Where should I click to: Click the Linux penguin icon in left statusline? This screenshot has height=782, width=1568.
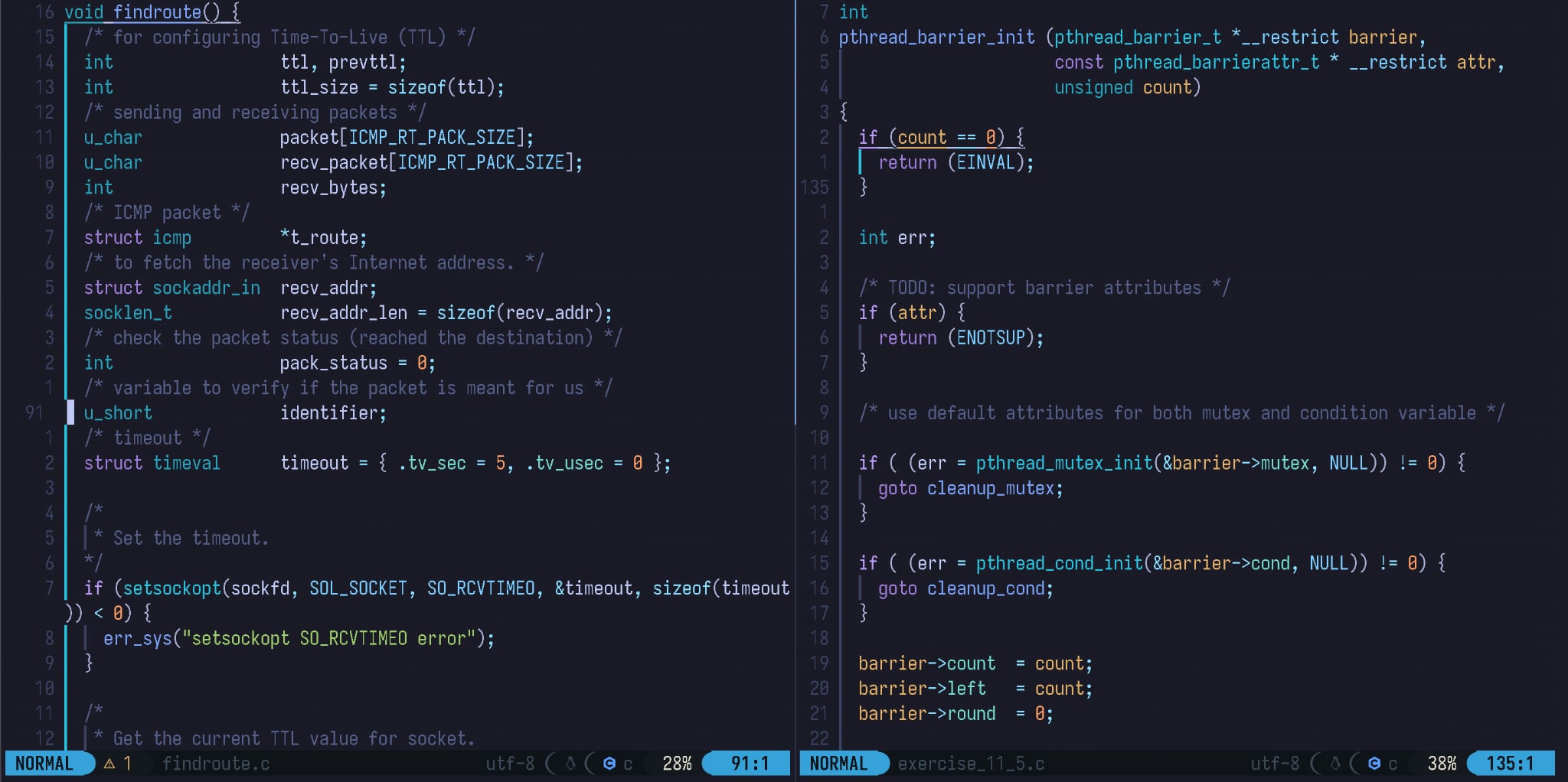(x=570, y=764)
